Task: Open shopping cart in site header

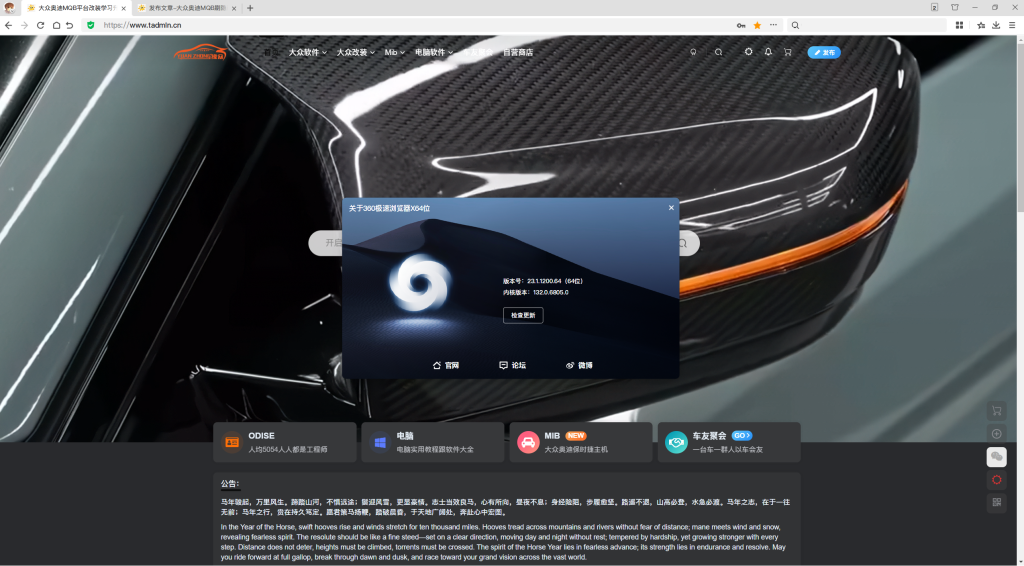Action: pyautogui.click(x=788, y=52)
